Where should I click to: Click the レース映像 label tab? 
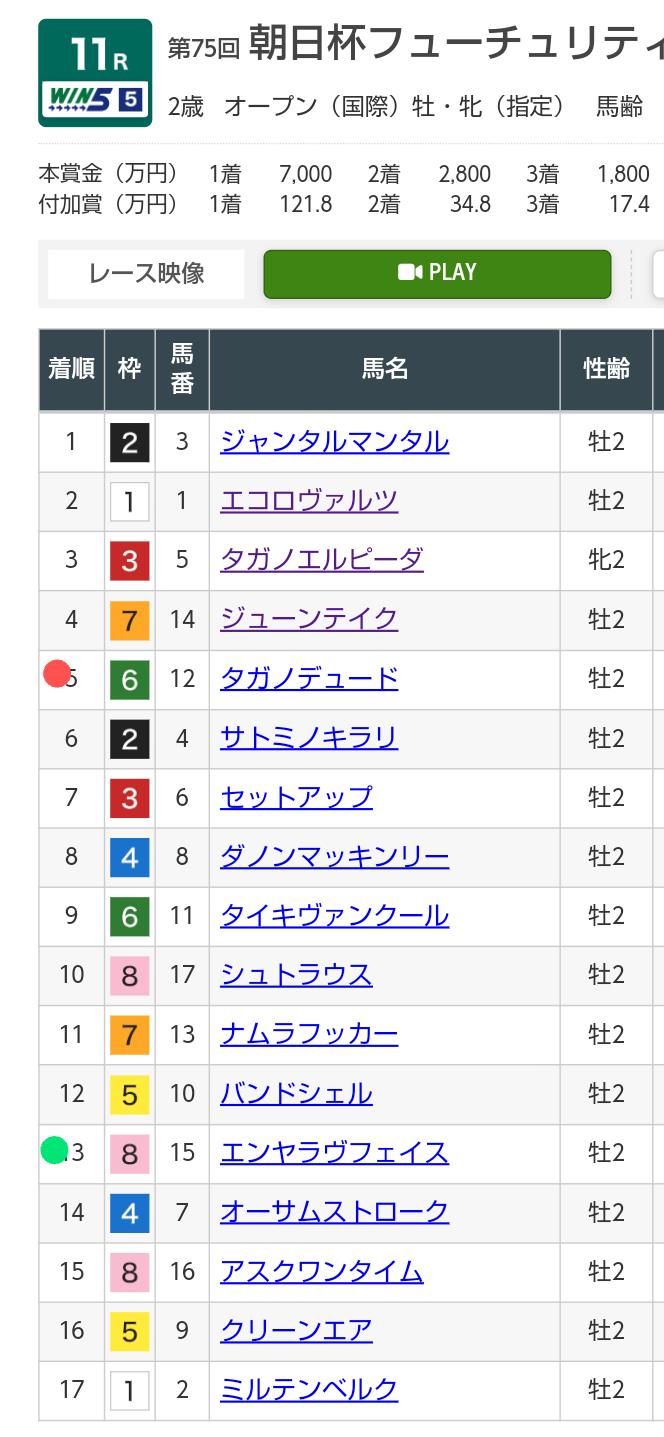(x=146, y=273)
